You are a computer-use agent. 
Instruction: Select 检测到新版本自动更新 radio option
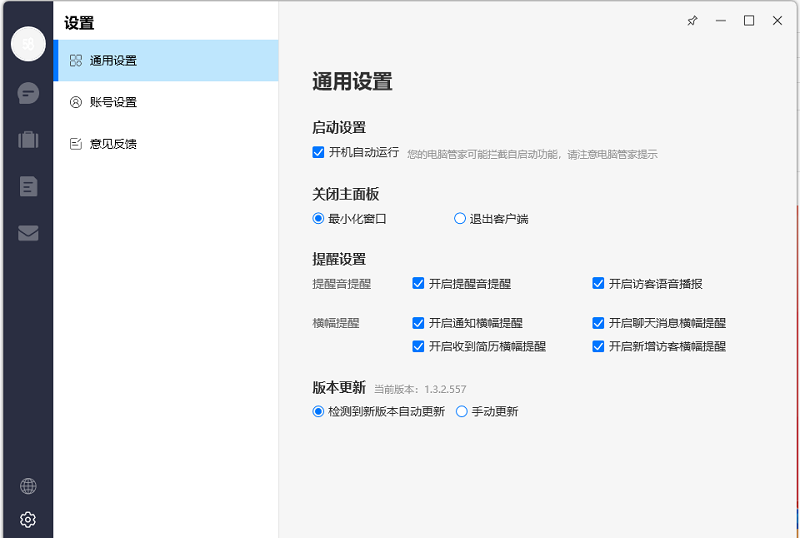[x=319, y=411]
